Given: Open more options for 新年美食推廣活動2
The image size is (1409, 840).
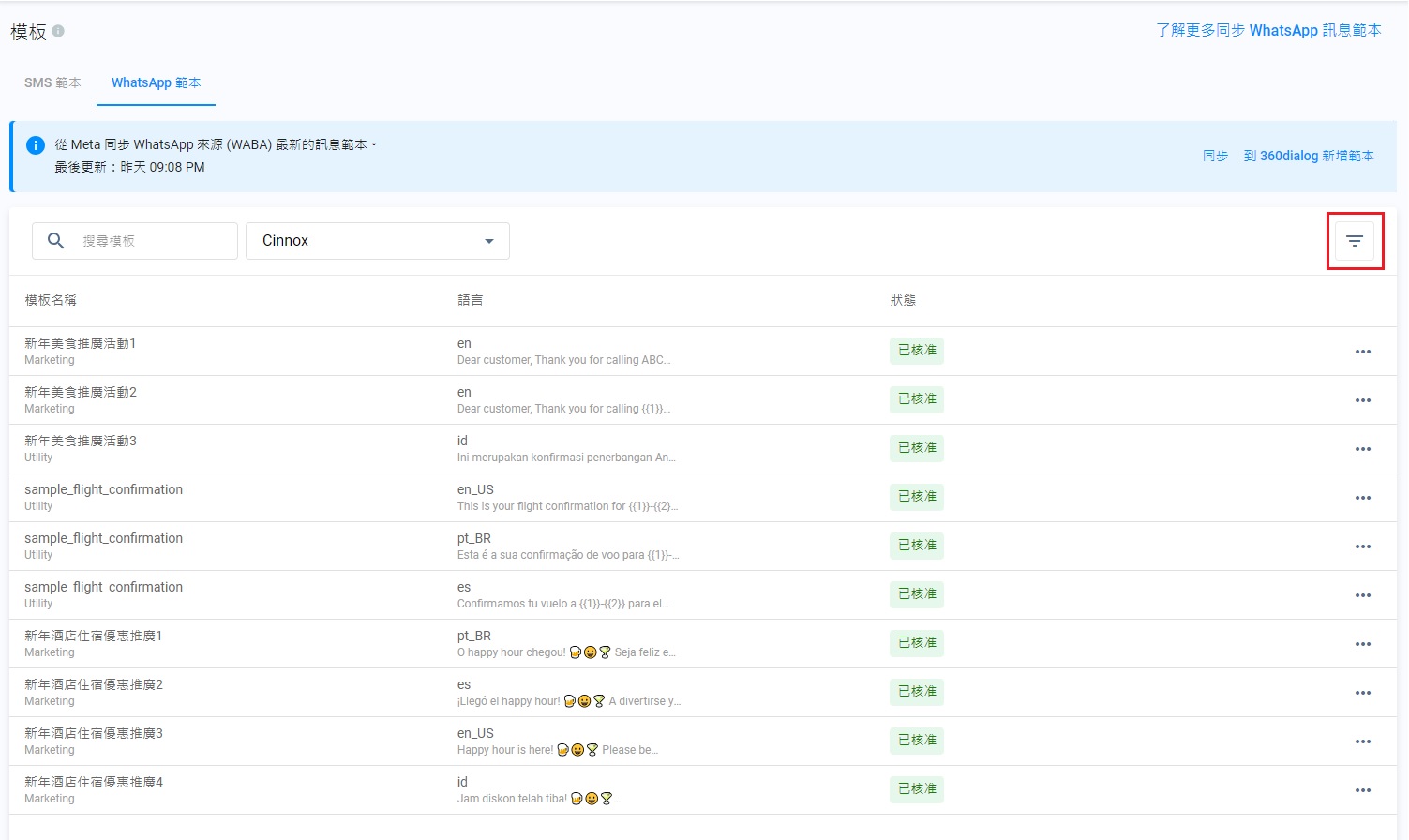Looking at the screenshot, I should click(x=1362, y=400).
